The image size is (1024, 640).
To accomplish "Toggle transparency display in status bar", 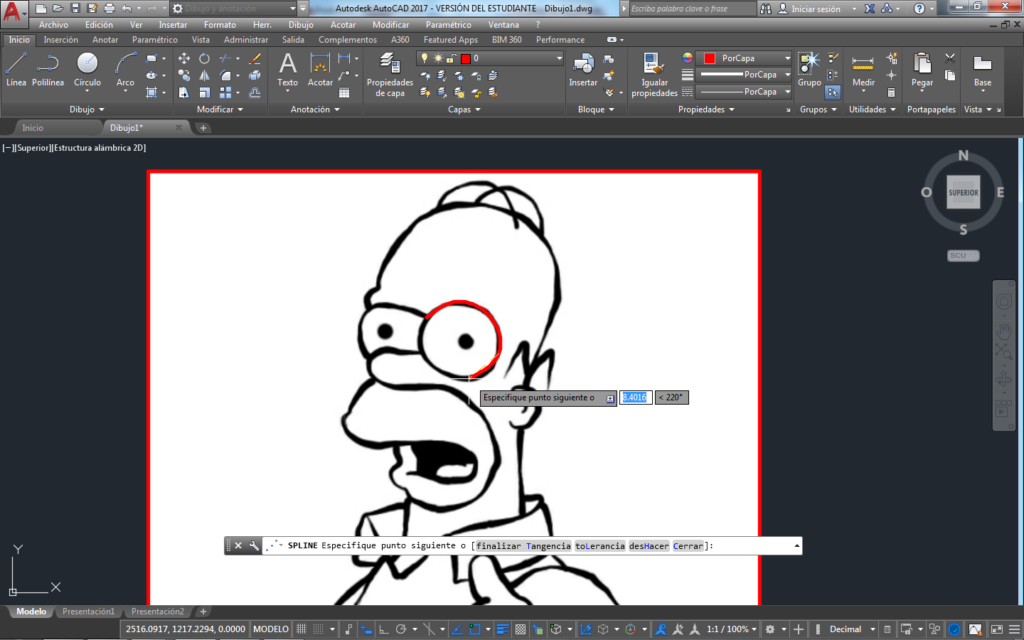I will [520, 630].
